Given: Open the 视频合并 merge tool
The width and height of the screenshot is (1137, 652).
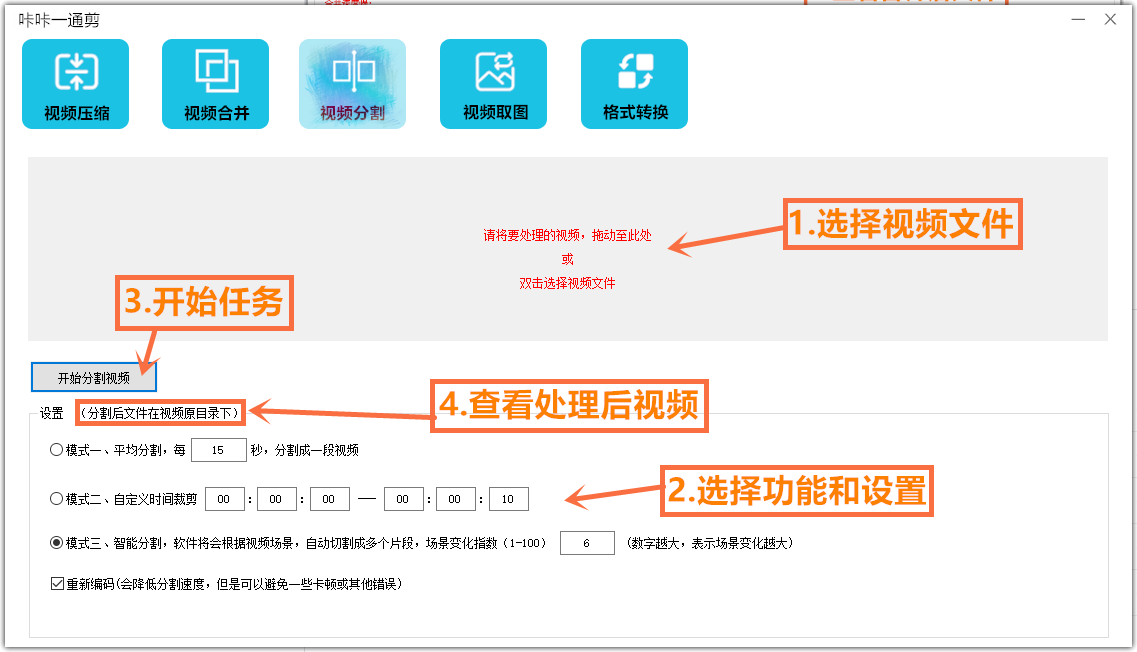Looking at the screenshot, I should coord(215,83).
